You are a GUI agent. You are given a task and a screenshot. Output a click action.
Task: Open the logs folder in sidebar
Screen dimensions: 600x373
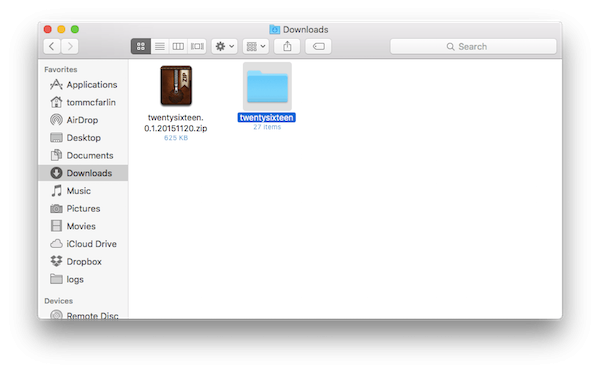tap(83, 279)
